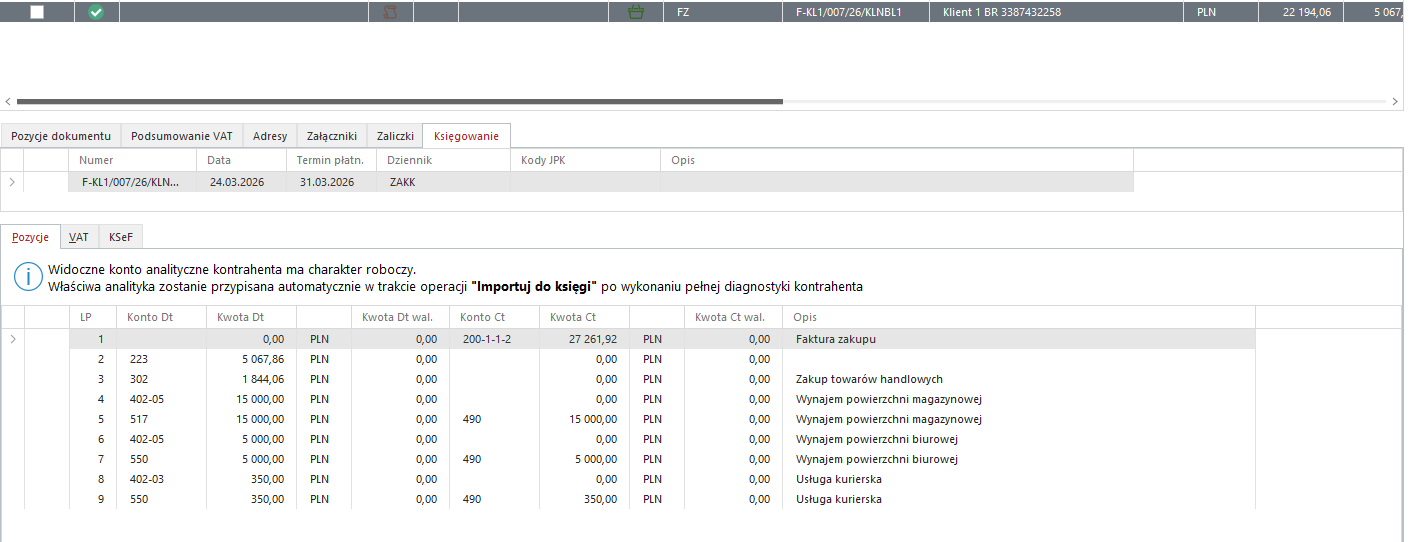This screenshot has height=542, width=1411.
Task: Select Konto Ct cell 200-1-1-2
Action: click(487, 339)
